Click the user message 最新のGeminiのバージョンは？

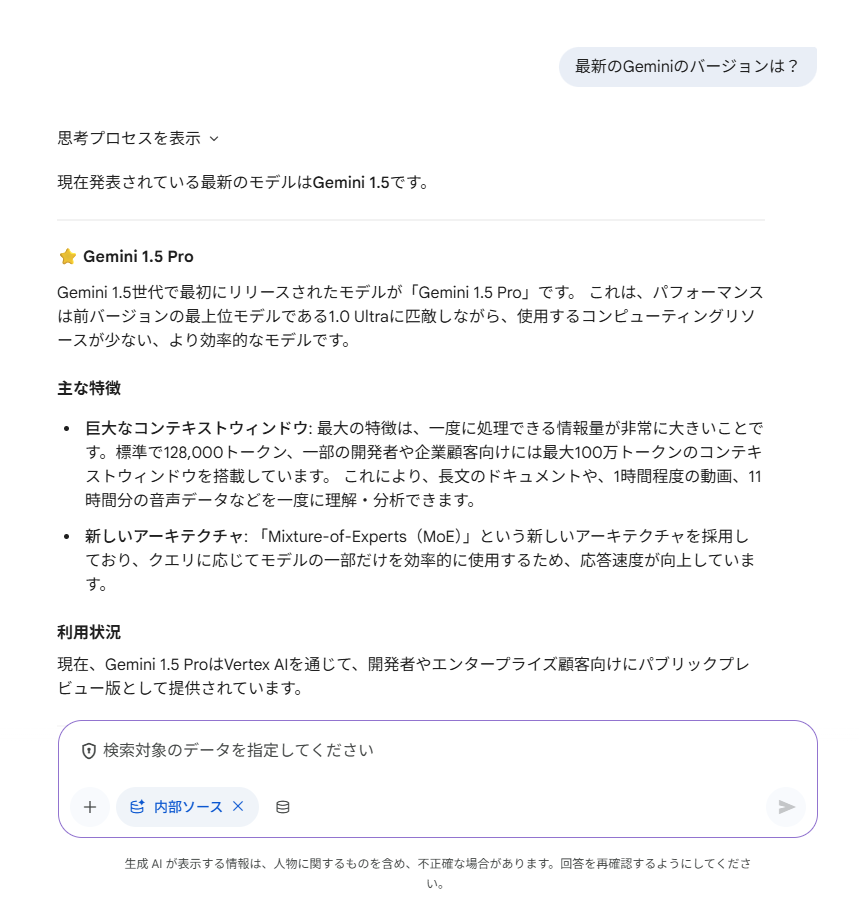click(x=687, y=67)
